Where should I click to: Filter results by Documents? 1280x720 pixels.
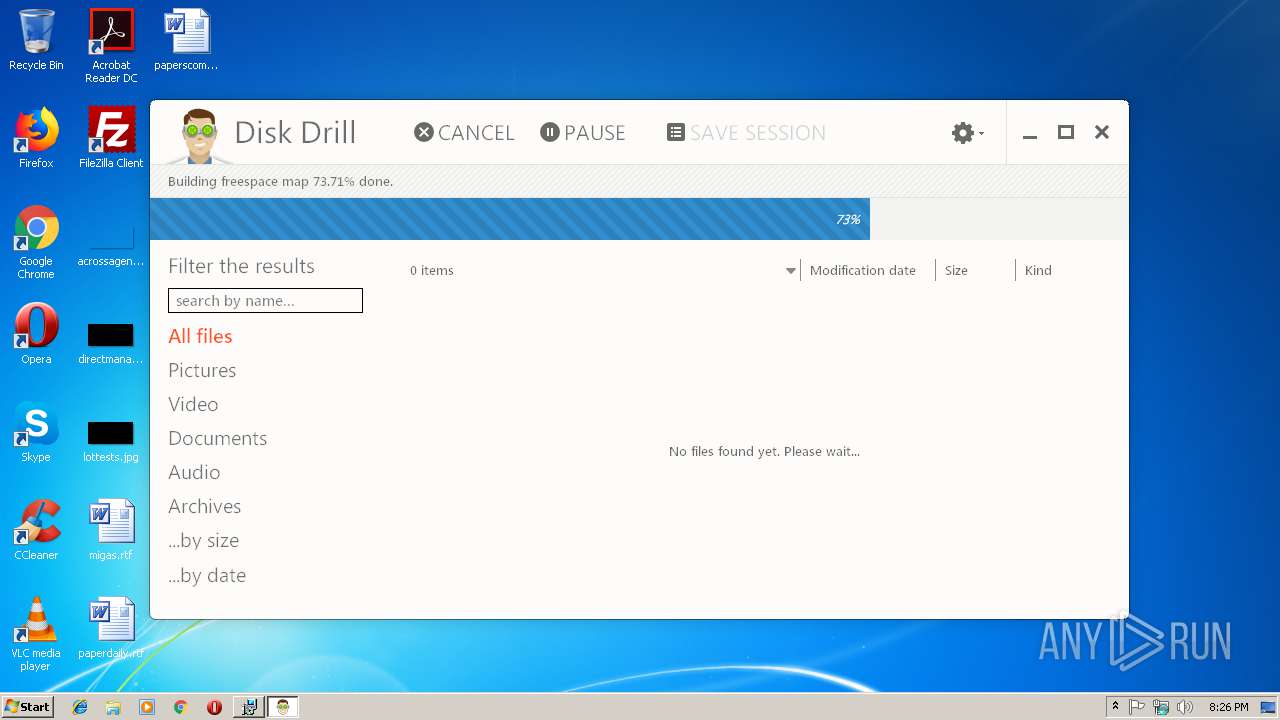pyautogui.click(x=217, y=438)
